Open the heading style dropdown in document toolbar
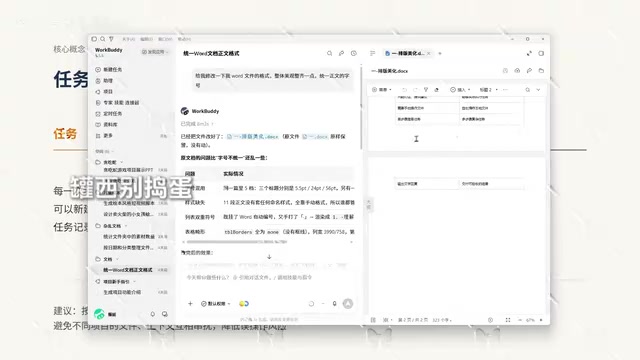This screenshot has width=640, height=360. click(488, 89)
